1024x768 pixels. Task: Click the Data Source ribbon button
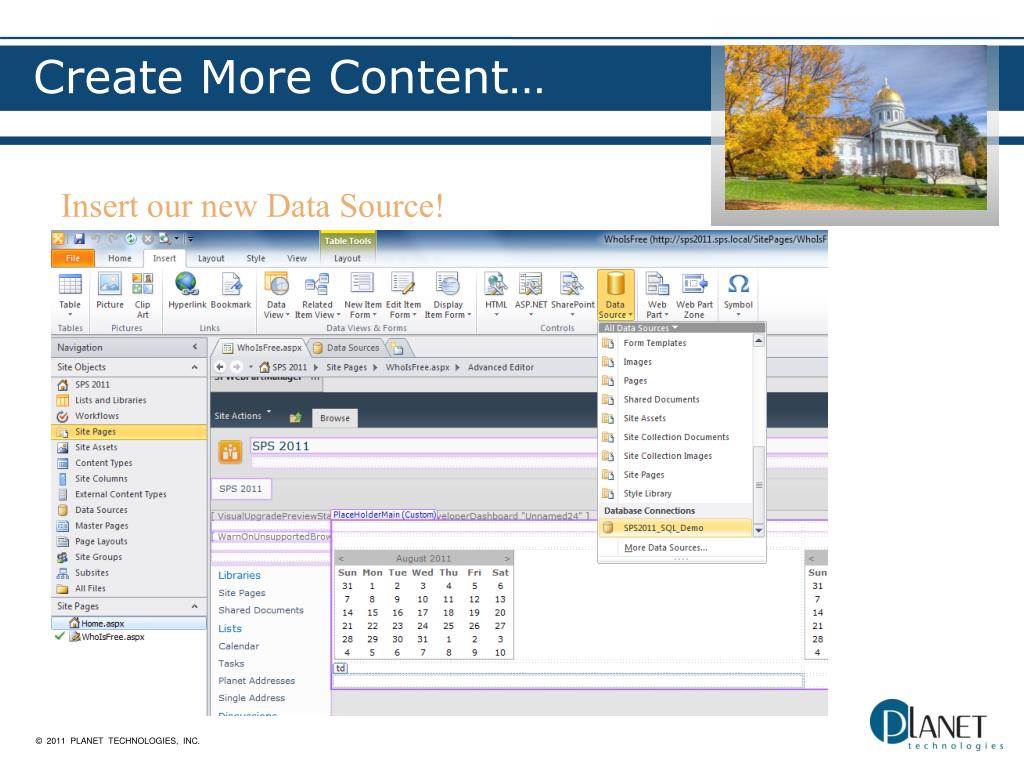coord(615,295)
